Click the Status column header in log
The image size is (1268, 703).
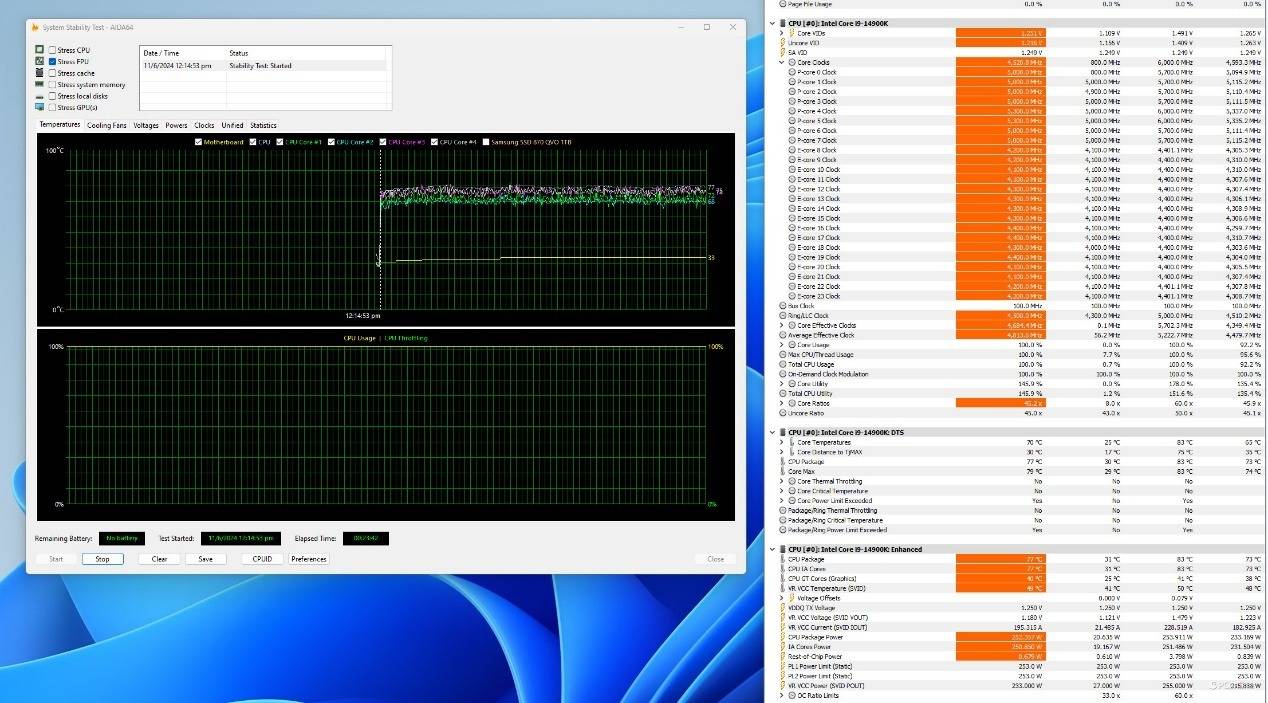coord(307,53)
